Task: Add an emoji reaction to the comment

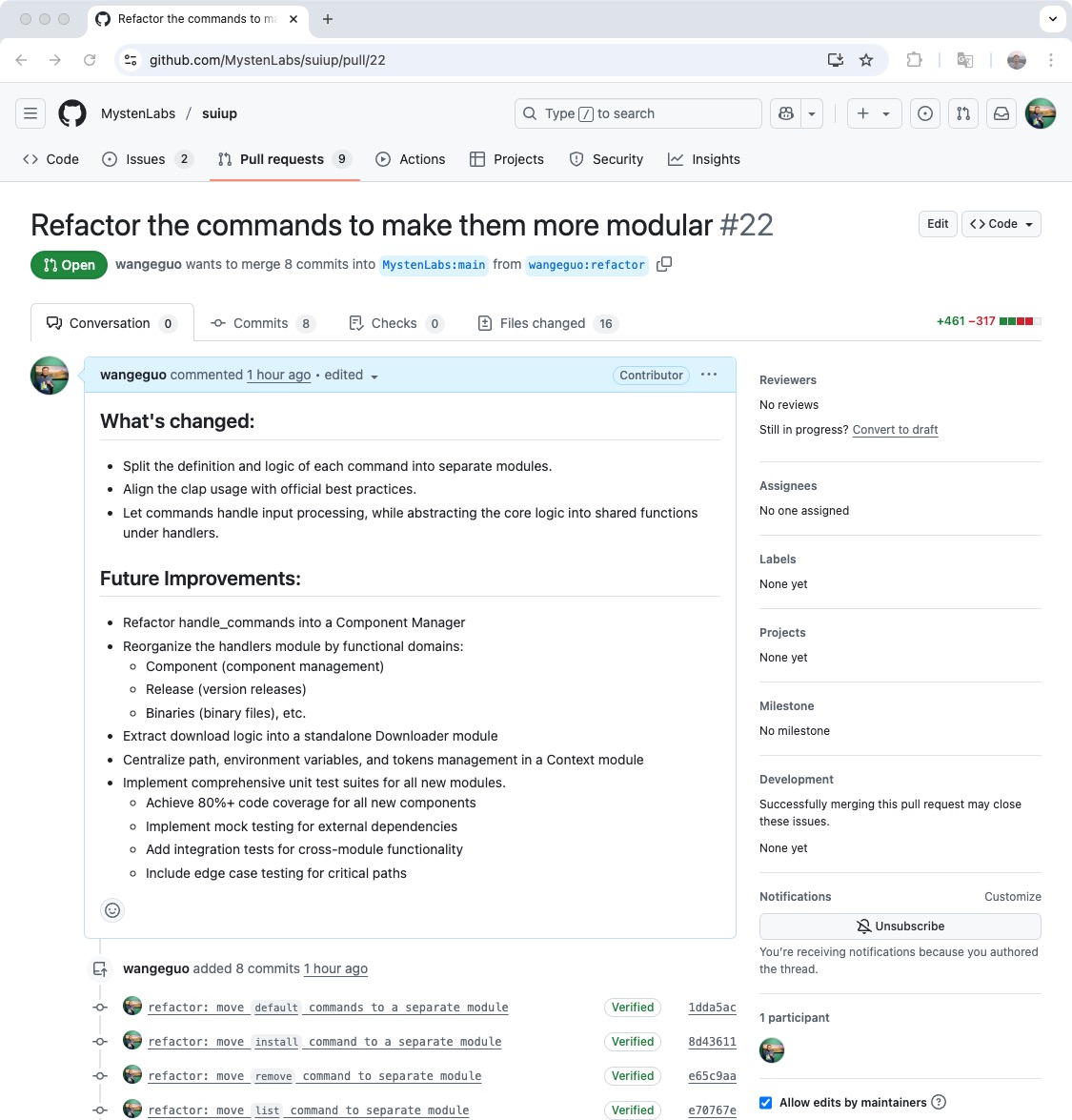Action: point(112,910)
